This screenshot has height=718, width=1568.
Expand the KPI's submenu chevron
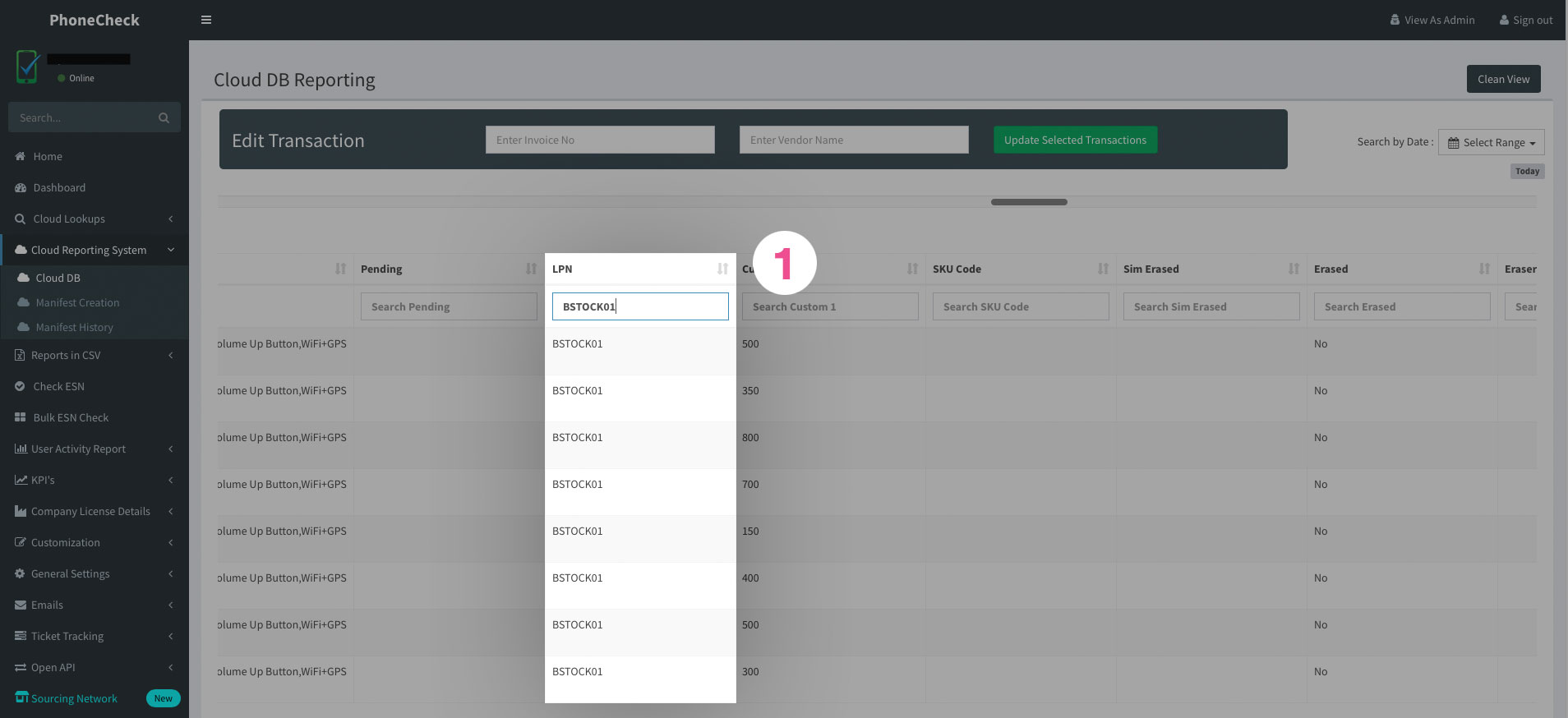170,480
